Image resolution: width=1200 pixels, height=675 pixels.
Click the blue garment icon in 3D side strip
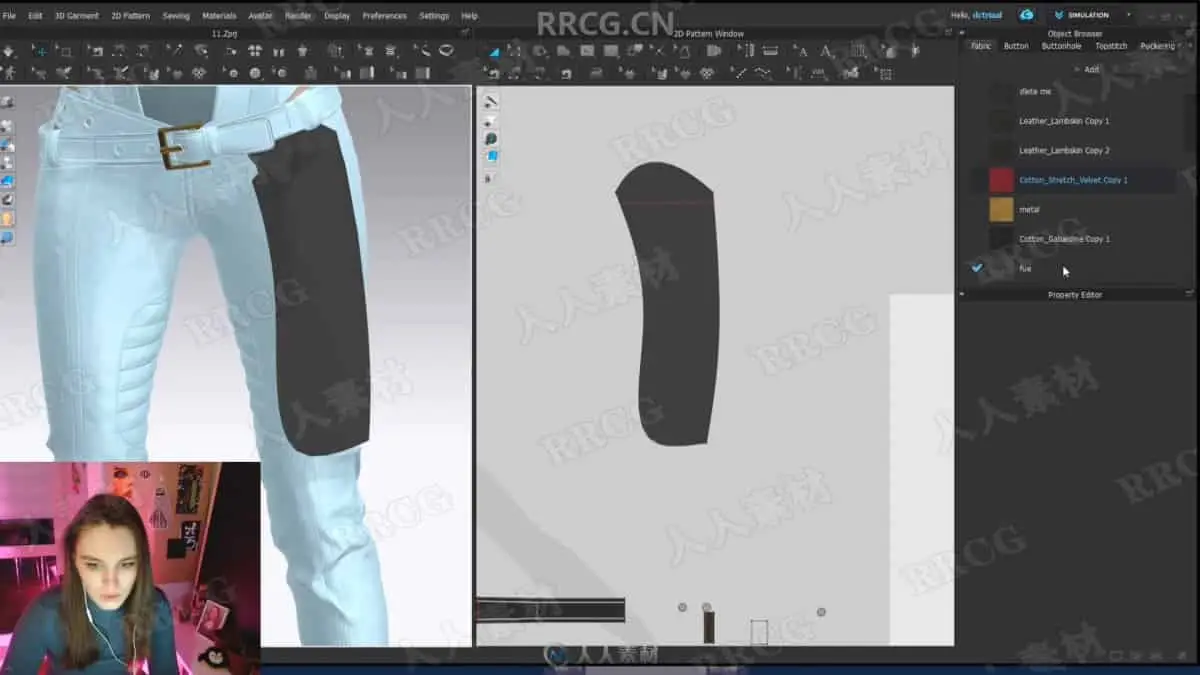pyautogui.click(x=7, y=181)
